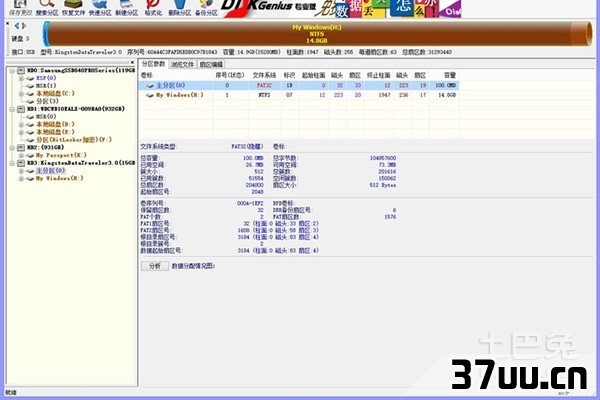Viewport: 600px width, 400px height.
Task: Collapse the HD1 WDC disk node
Action: click(x=12, y=109)
